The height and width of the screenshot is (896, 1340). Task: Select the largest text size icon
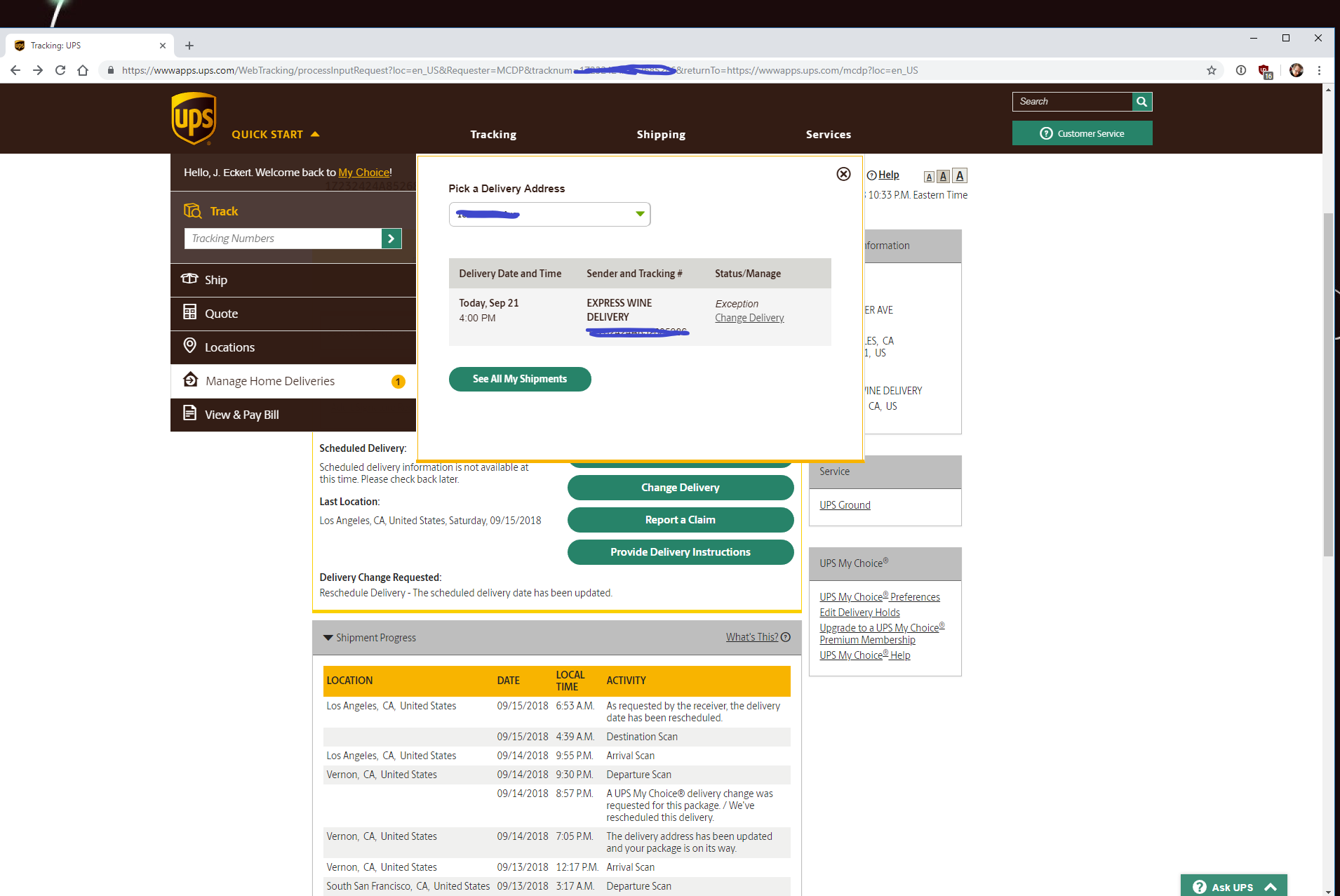coord(960,176)
